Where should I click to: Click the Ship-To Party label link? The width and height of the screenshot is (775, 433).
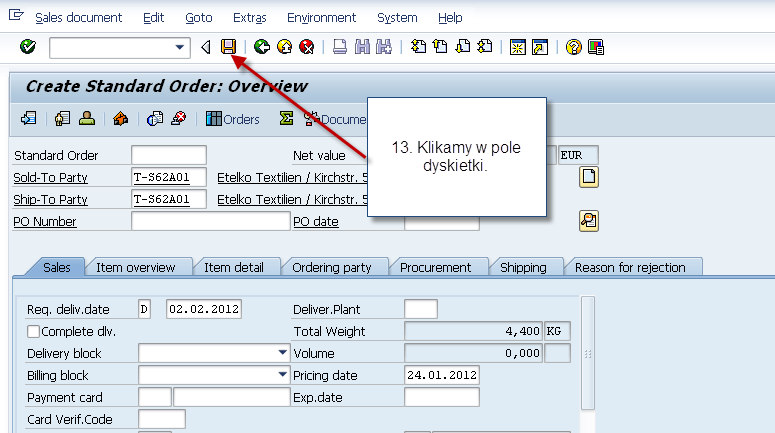click(50, 199)
